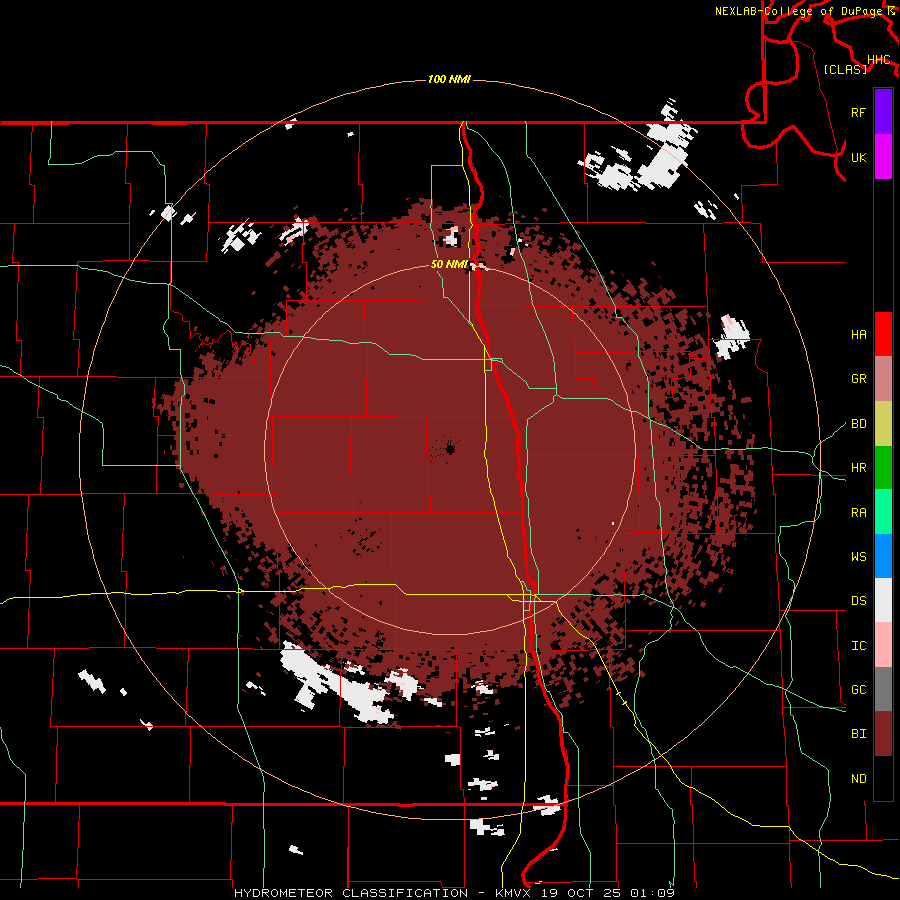This screenshot has width=900, height=900.
Task: Click the GC gray legend swatch
Action: 883,689
